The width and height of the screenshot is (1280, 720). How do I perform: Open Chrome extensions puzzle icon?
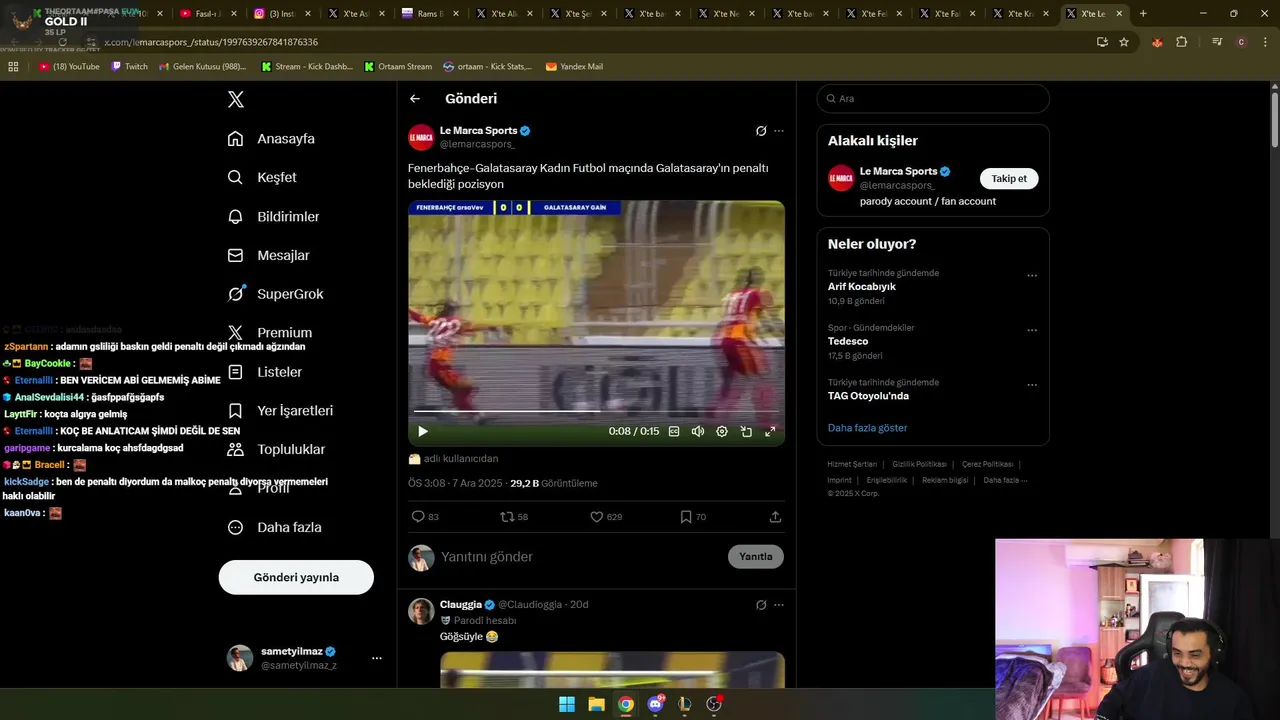(x=1182, y=42)
